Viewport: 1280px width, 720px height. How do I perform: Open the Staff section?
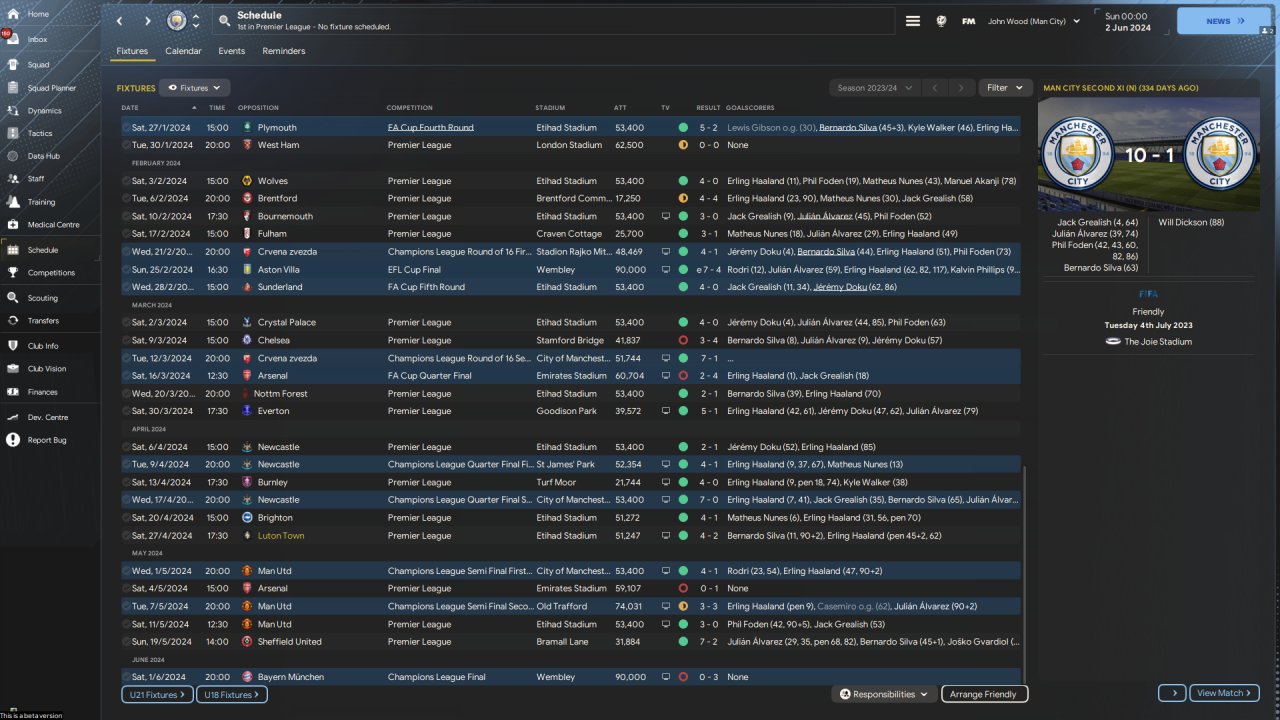tap(36, 179)
